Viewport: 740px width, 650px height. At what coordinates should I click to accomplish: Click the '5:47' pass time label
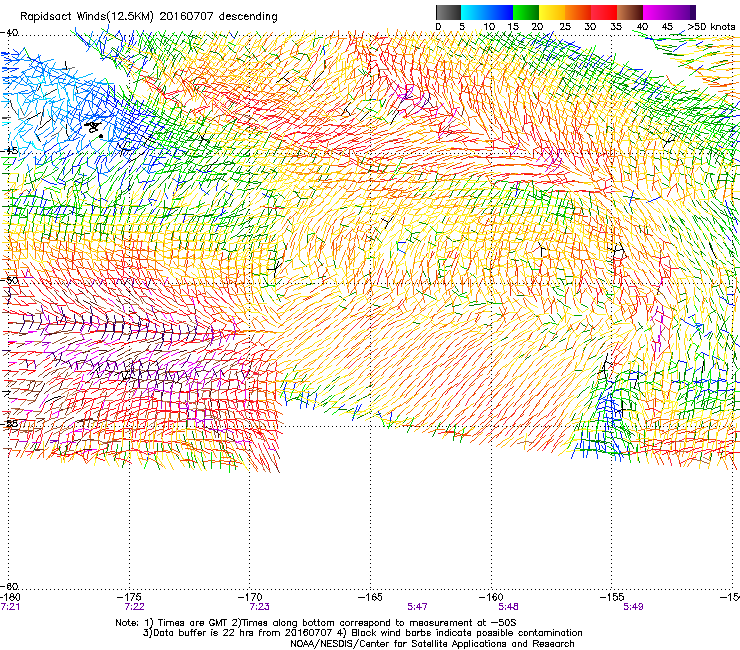coord(418,607)
